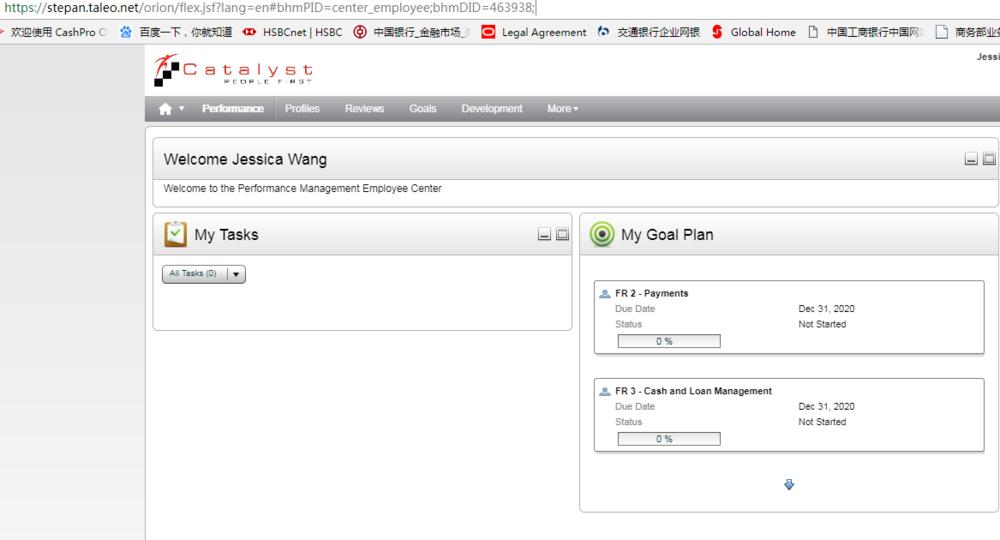The image size is (1000, 540).
Task: Click the FR 3 progress bar at 0 %
Action: tap(669, 439)
